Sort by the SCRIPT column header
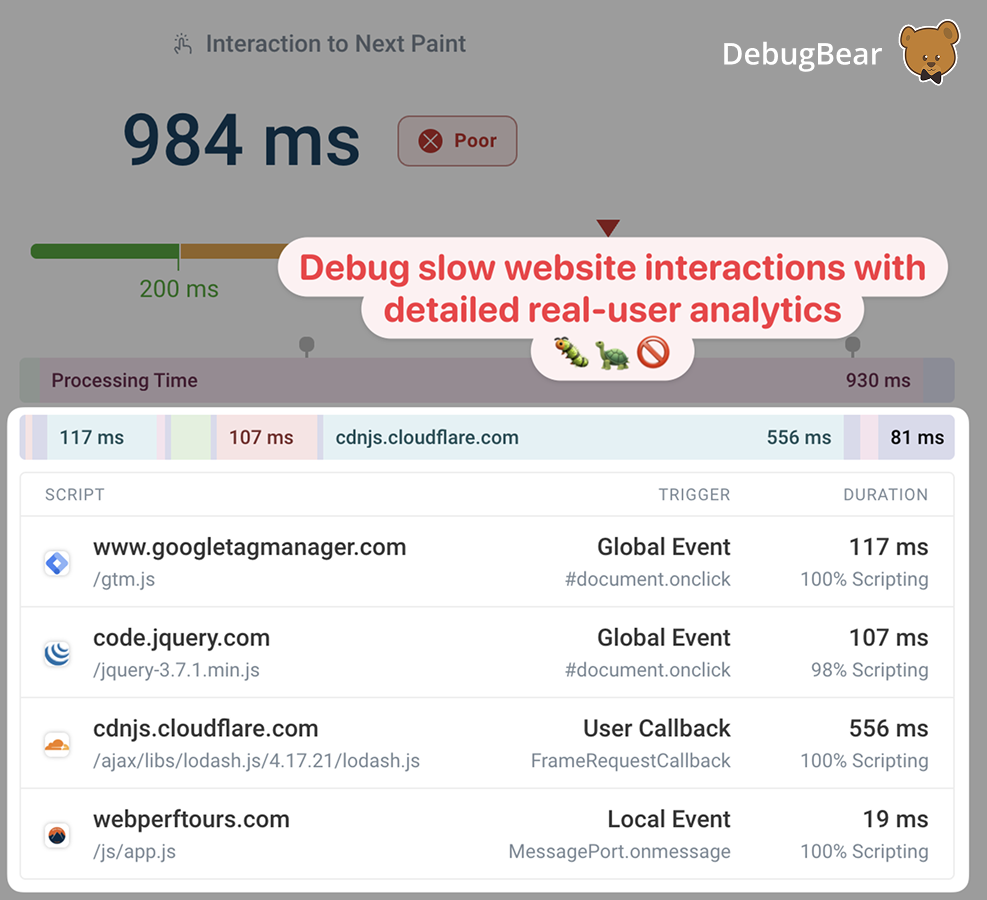This screenshot has height=900, width=987. 75,495
